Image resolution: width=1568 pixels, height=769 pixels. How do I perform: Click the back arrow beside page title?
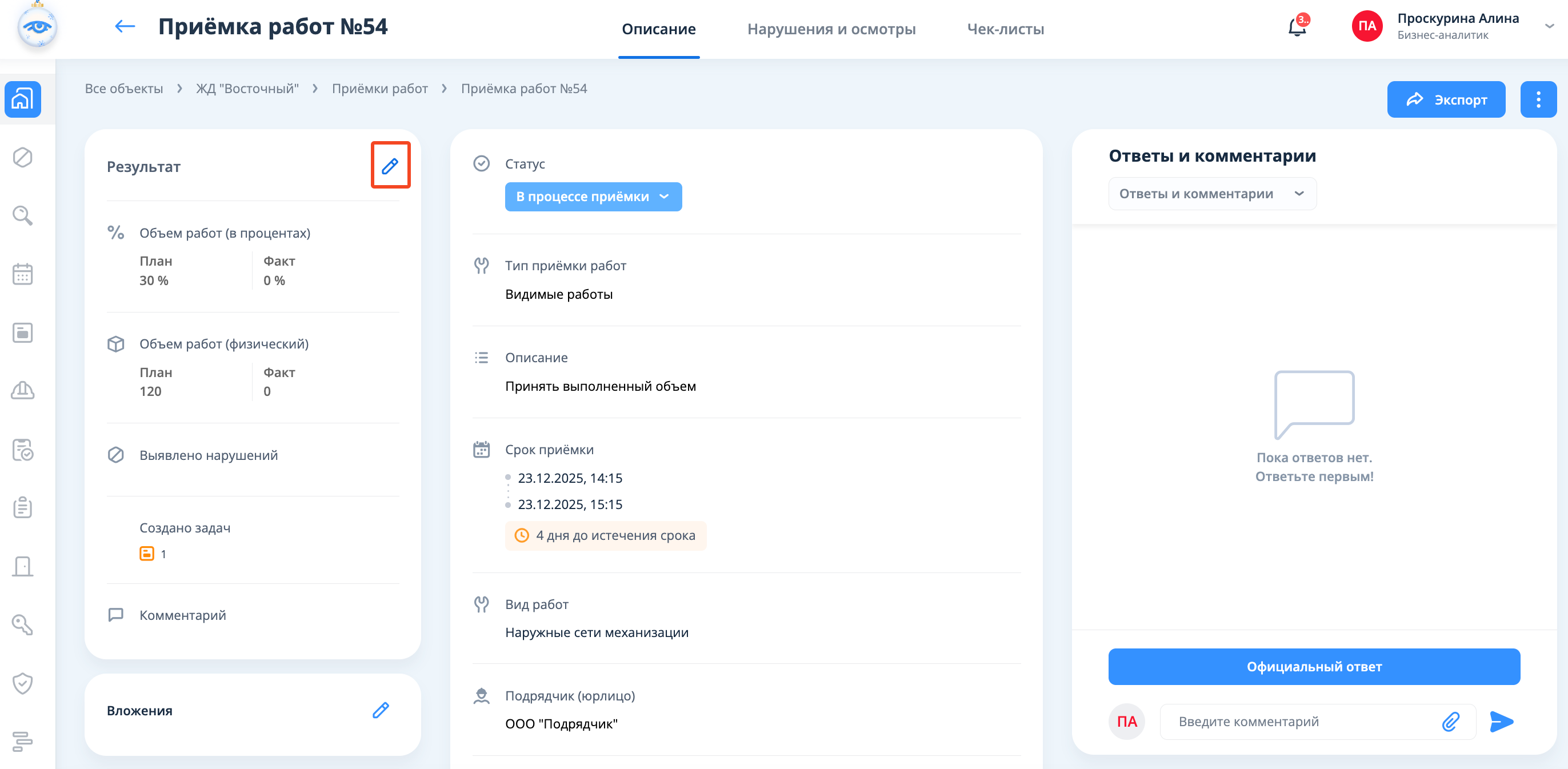coord(125,26)
